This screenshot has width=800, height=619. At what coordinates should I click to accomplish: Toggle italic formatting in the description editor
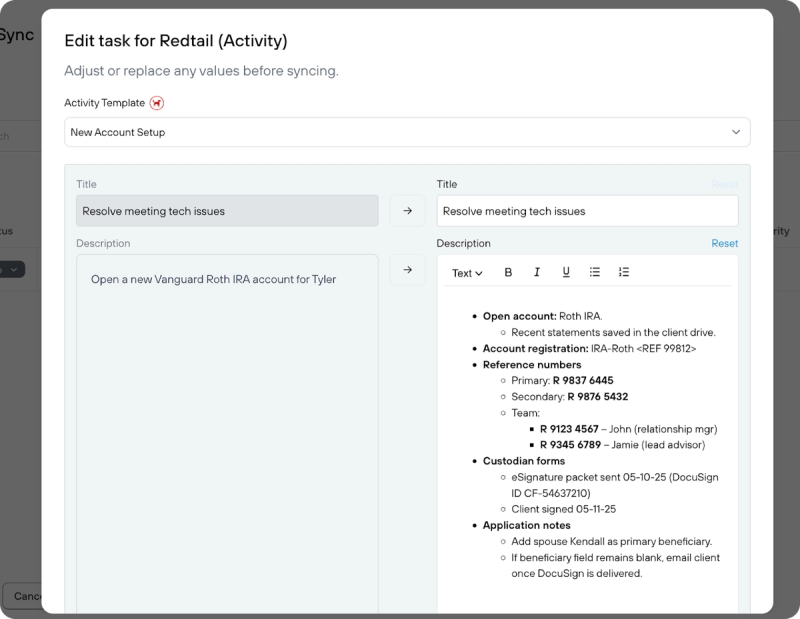[537, 272]
